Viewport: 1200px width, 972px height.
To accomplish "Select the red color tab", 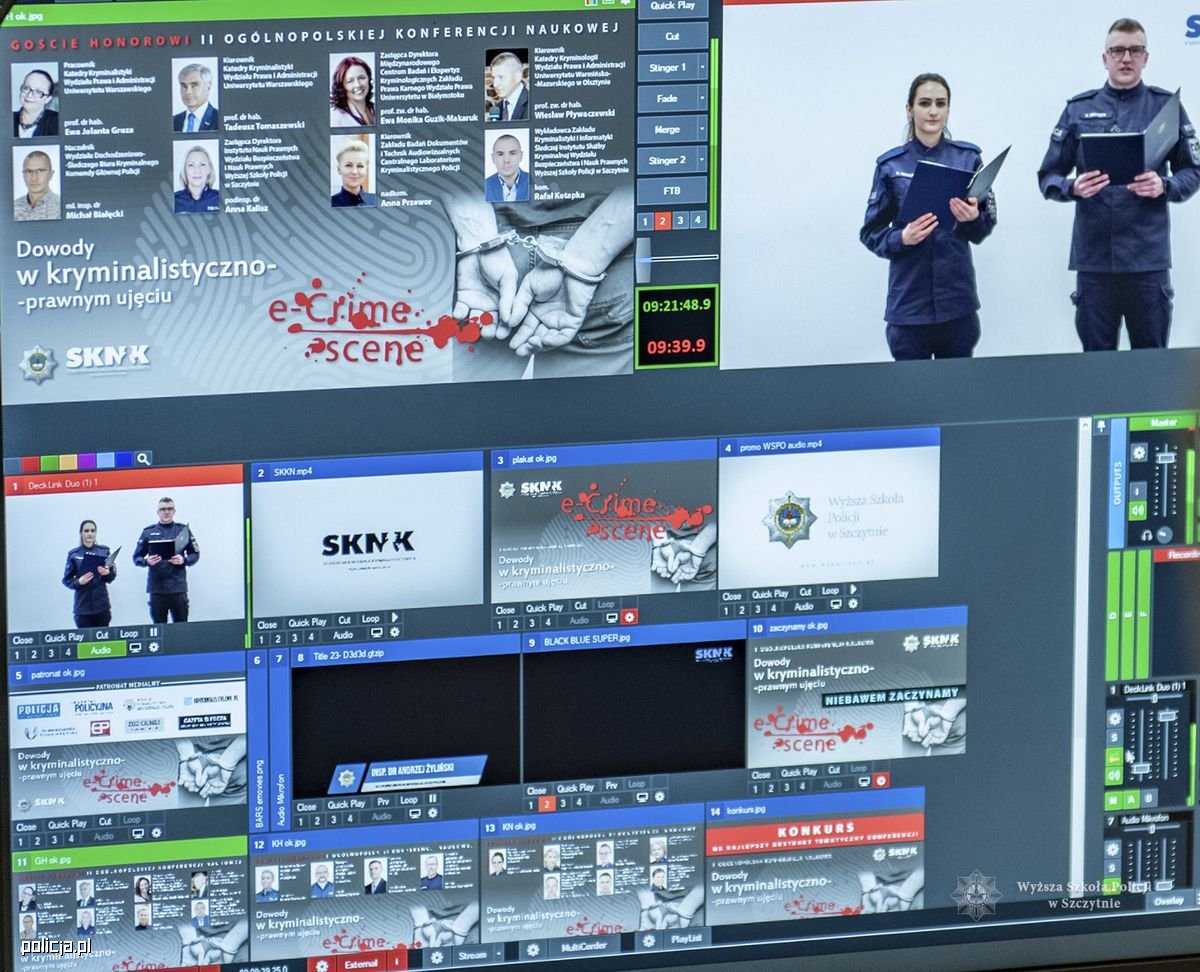I will tap(31, 462).
